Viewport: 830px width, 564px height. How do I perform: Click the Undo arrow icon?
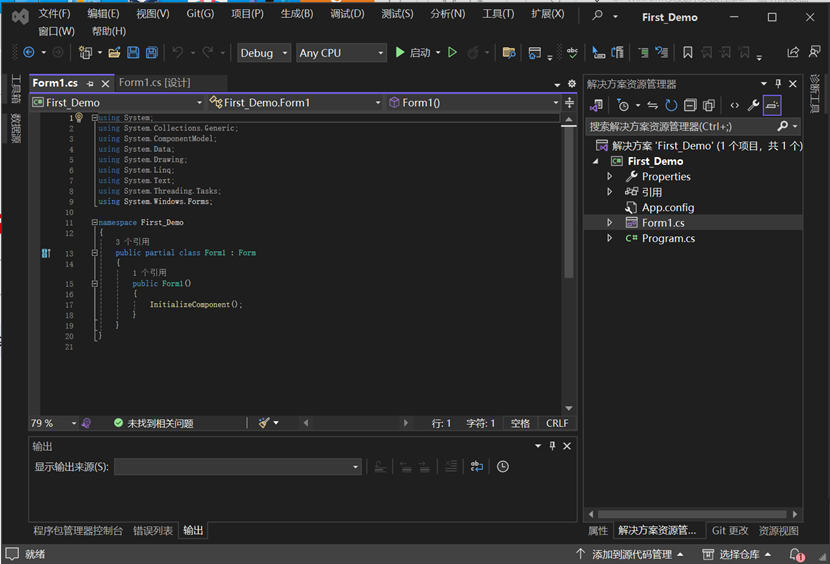178,52
